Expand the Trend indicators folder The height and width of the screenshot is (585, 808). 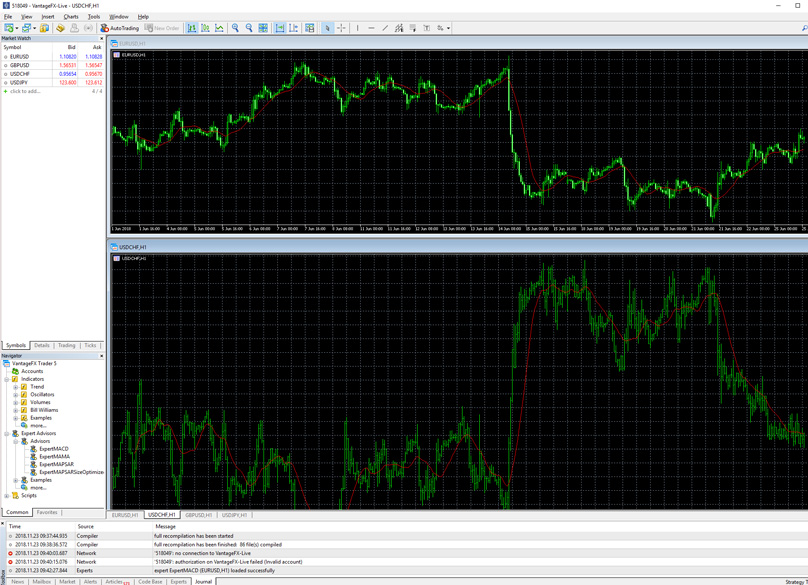(16, 387)
